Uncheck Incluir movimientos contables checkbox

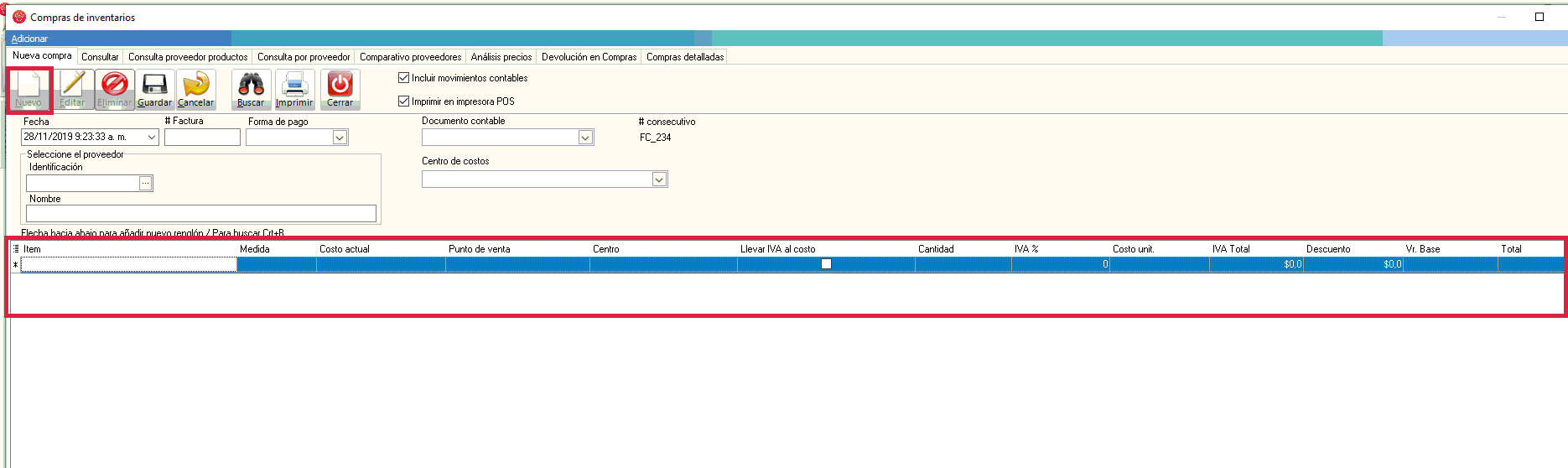point(404,78)
